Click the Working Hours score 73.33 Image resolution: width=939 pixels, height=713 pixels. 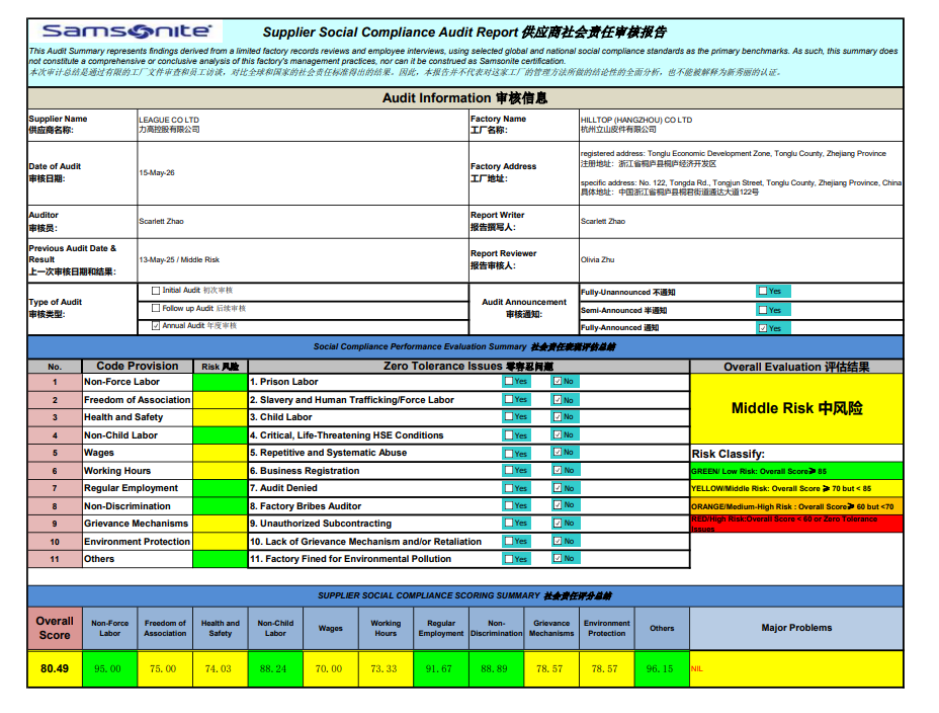pos(385,669)
